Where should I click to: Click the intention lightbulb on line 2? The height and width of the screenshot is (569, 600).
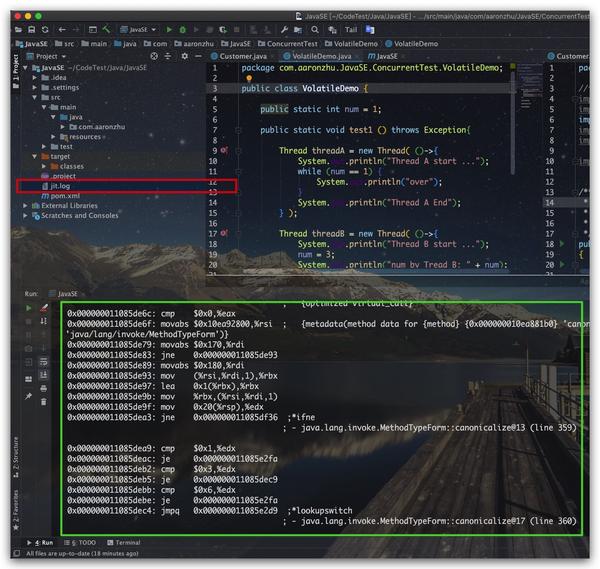tap(249, 78)
